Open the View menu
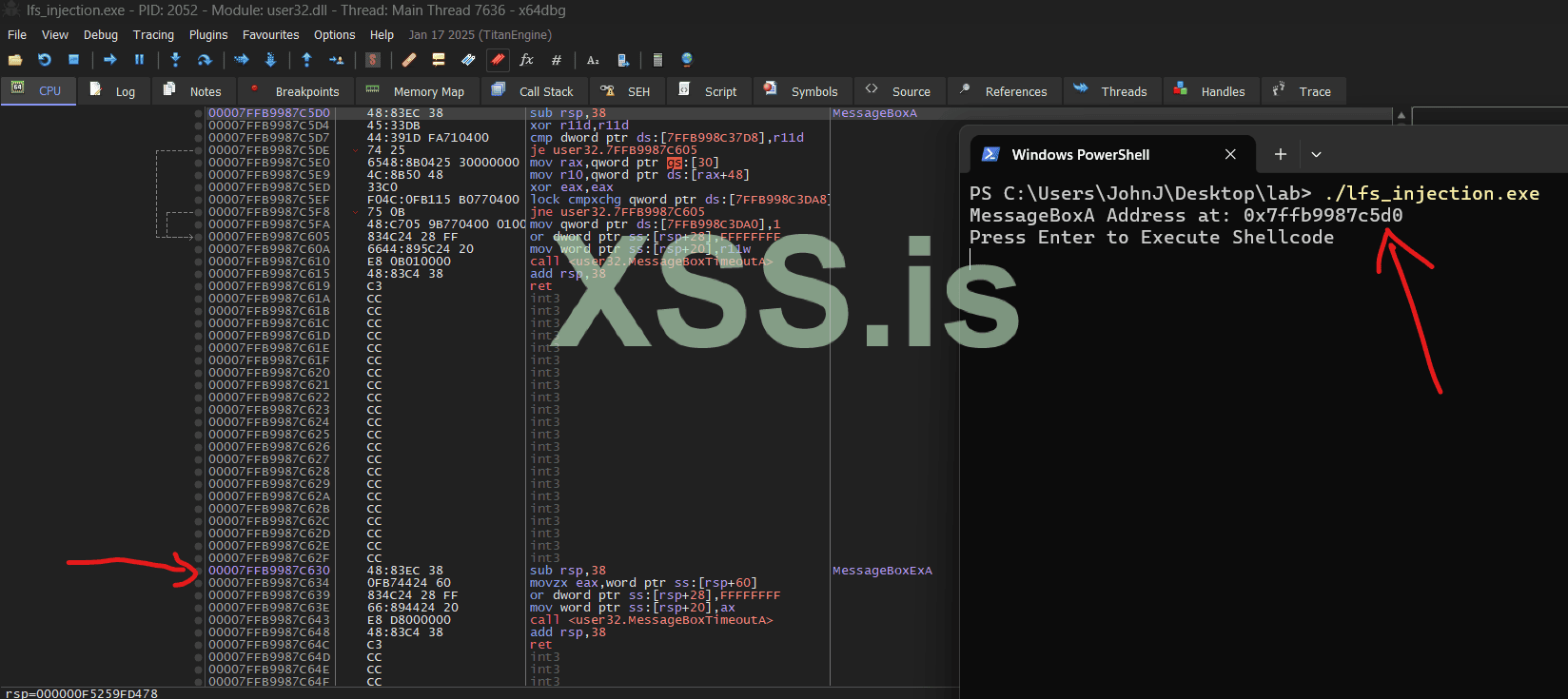 (x=55, y=34)
